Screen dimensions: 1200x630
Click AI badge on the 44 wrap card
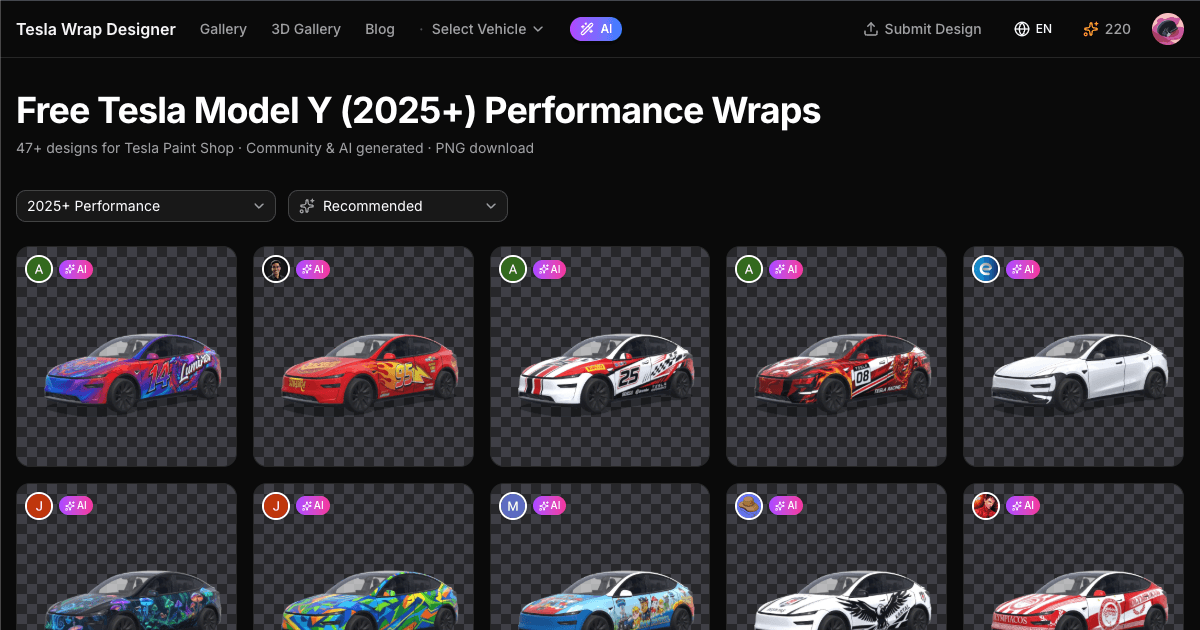point(76,269)
